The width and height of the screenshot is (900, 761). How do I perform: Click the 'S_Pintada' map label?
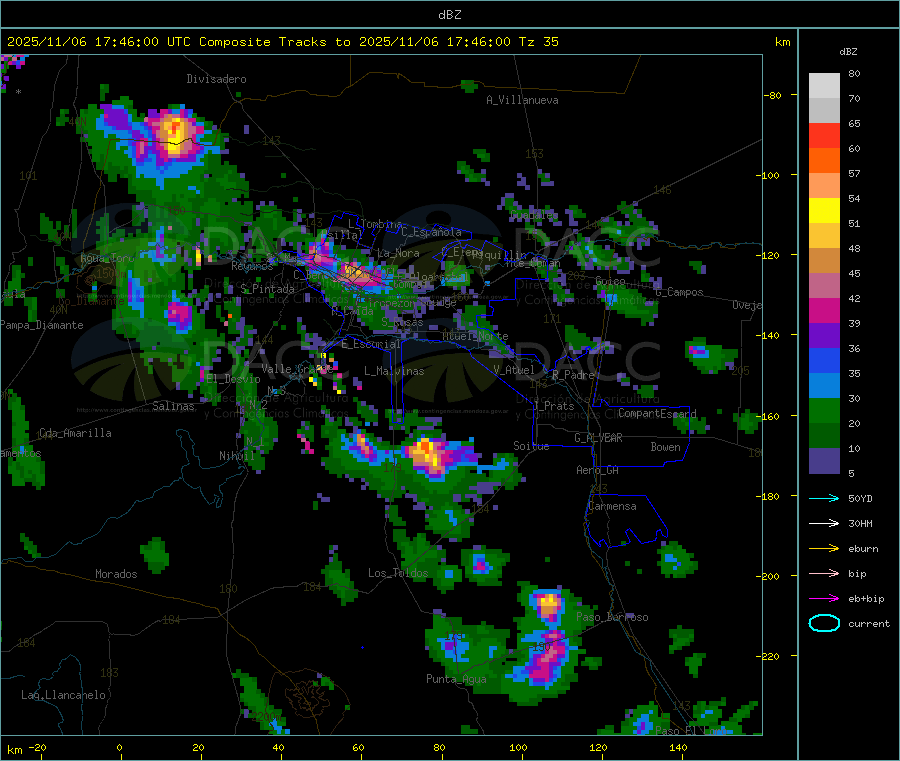click(x=267, y=289)
